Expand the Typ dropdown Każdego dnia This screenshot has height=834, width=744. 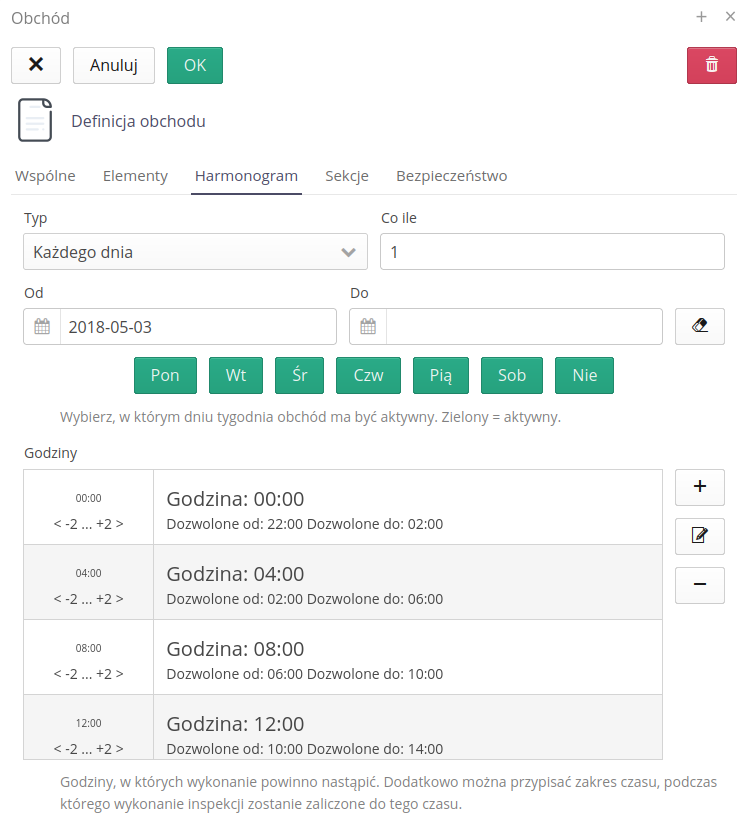point(195,252)
